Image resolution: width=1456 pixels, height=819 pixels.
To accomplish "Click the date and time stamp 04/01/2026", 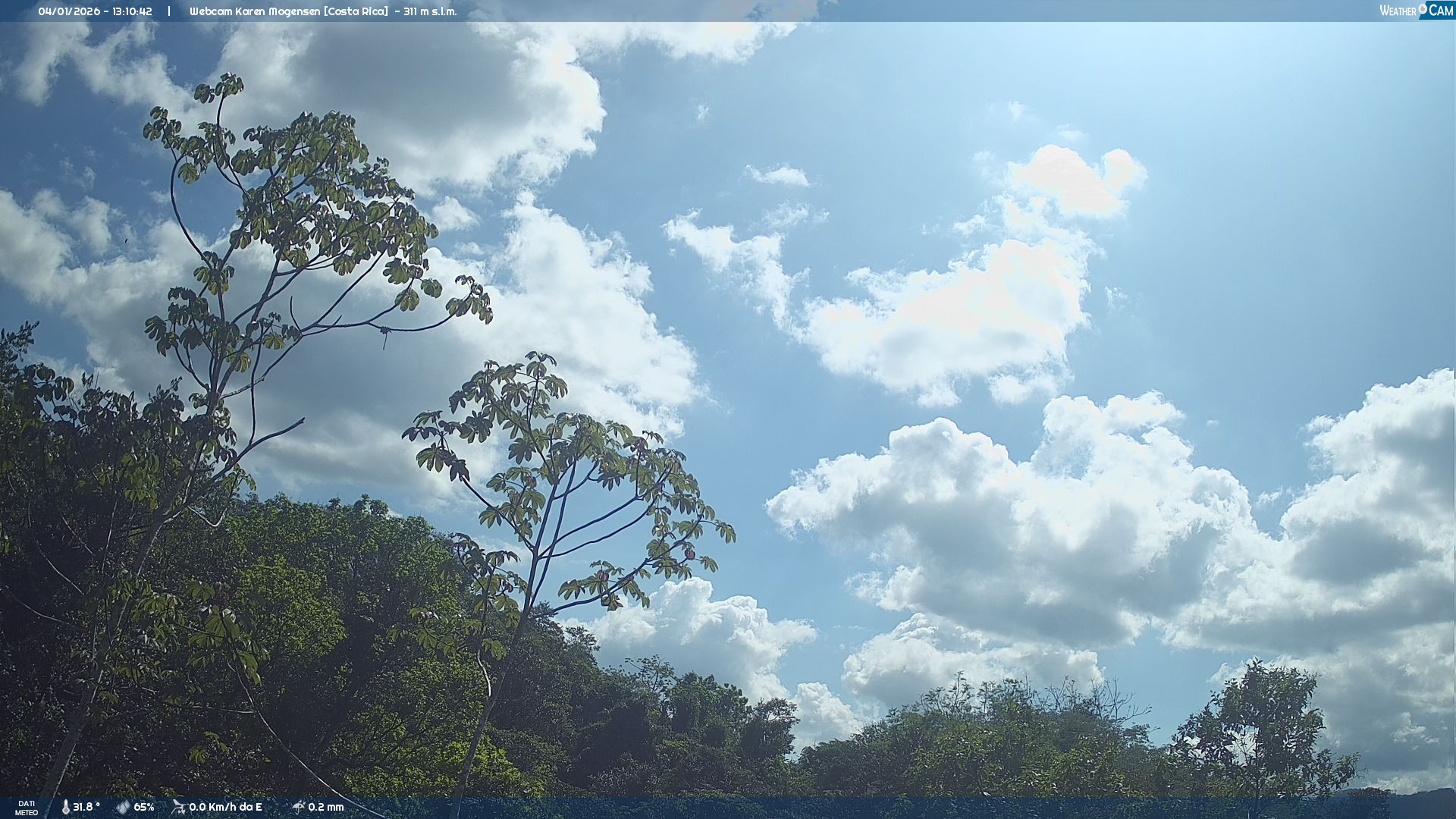I will [x=69, y=11].
